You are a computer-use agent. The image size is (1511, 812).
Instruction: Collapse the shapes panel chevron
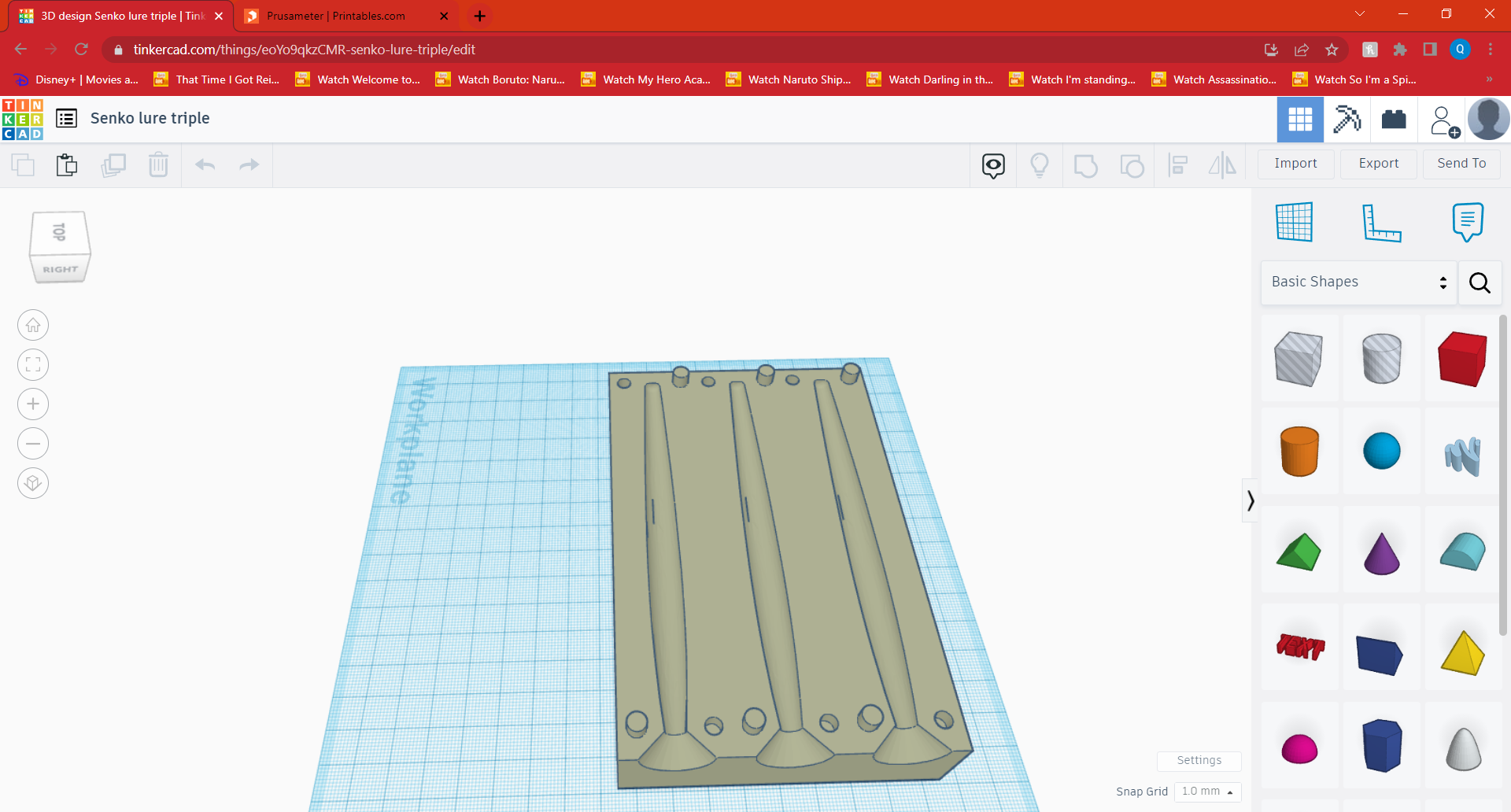[x=1251, y=500]
